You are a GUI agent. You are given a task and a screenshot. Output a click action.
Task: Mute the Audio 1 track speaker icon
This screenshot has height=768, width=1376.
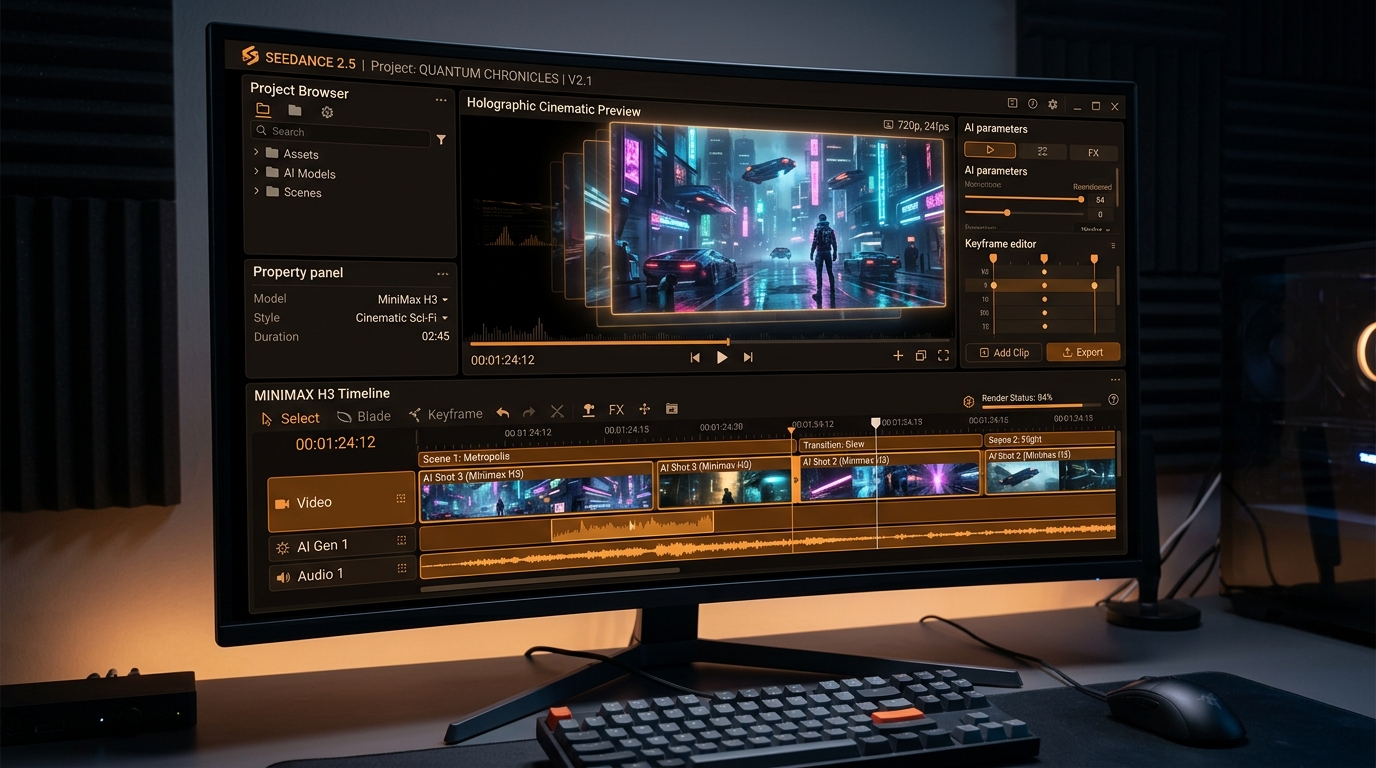[x=283, y=577]
